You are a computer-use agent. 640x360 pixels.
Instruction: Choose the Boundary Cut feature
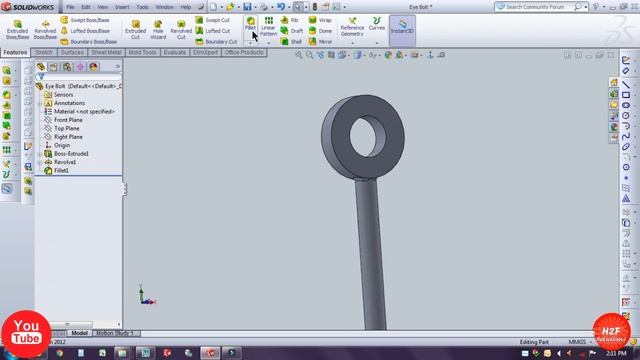click(216, 42)
